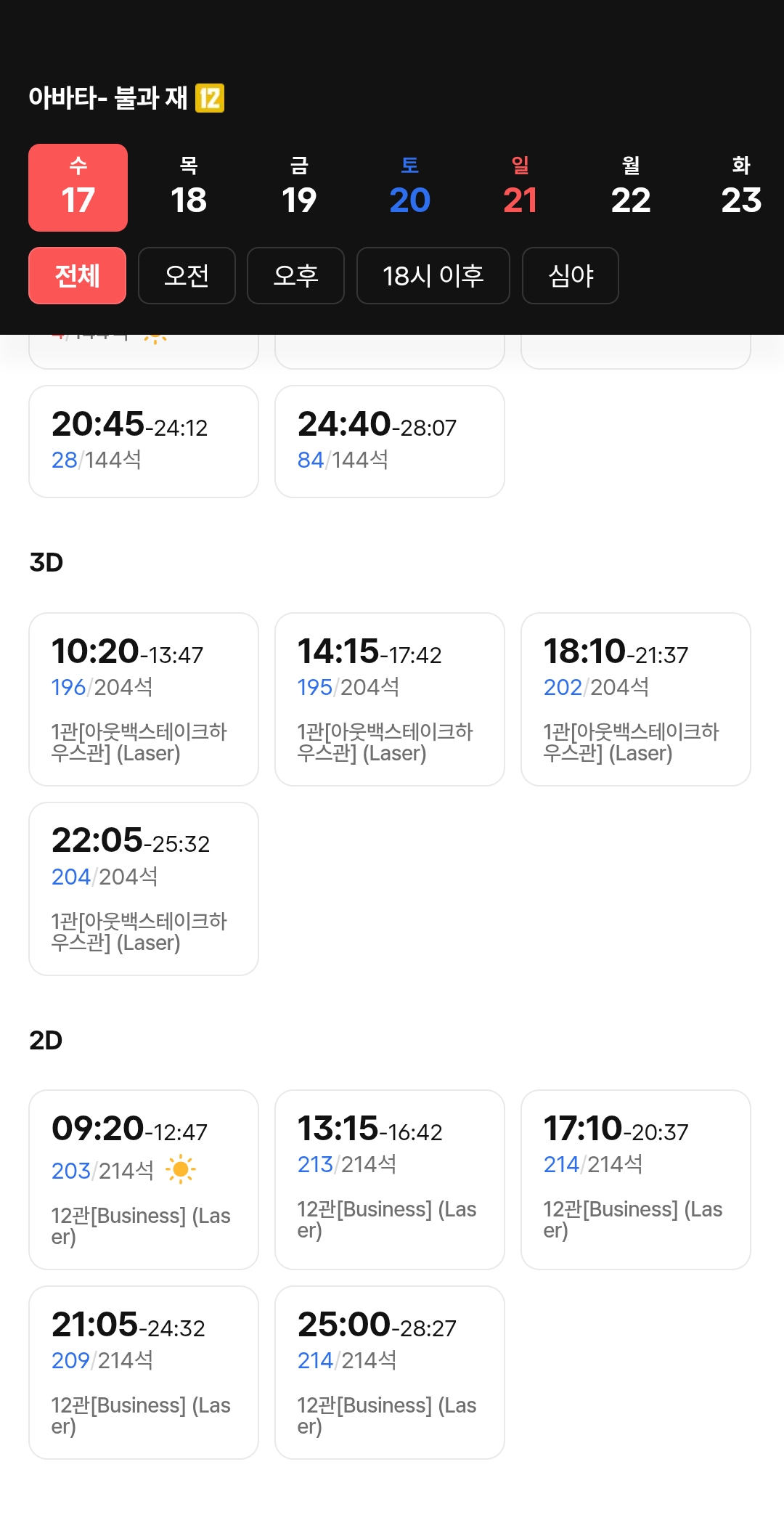Select Sunday 21 date
784x1536 pixels.
[x=520, y=187]
